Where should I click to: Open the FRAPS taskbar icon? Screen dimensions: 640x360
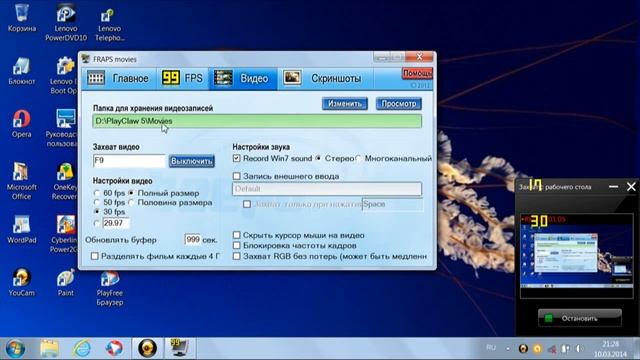pyautogui.click(x=179, y=349)
